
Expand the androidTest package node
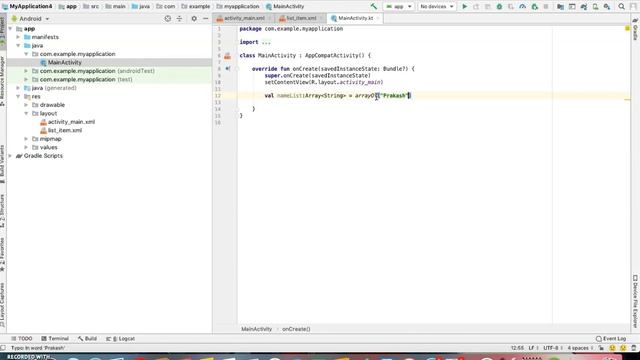[26, 71]
